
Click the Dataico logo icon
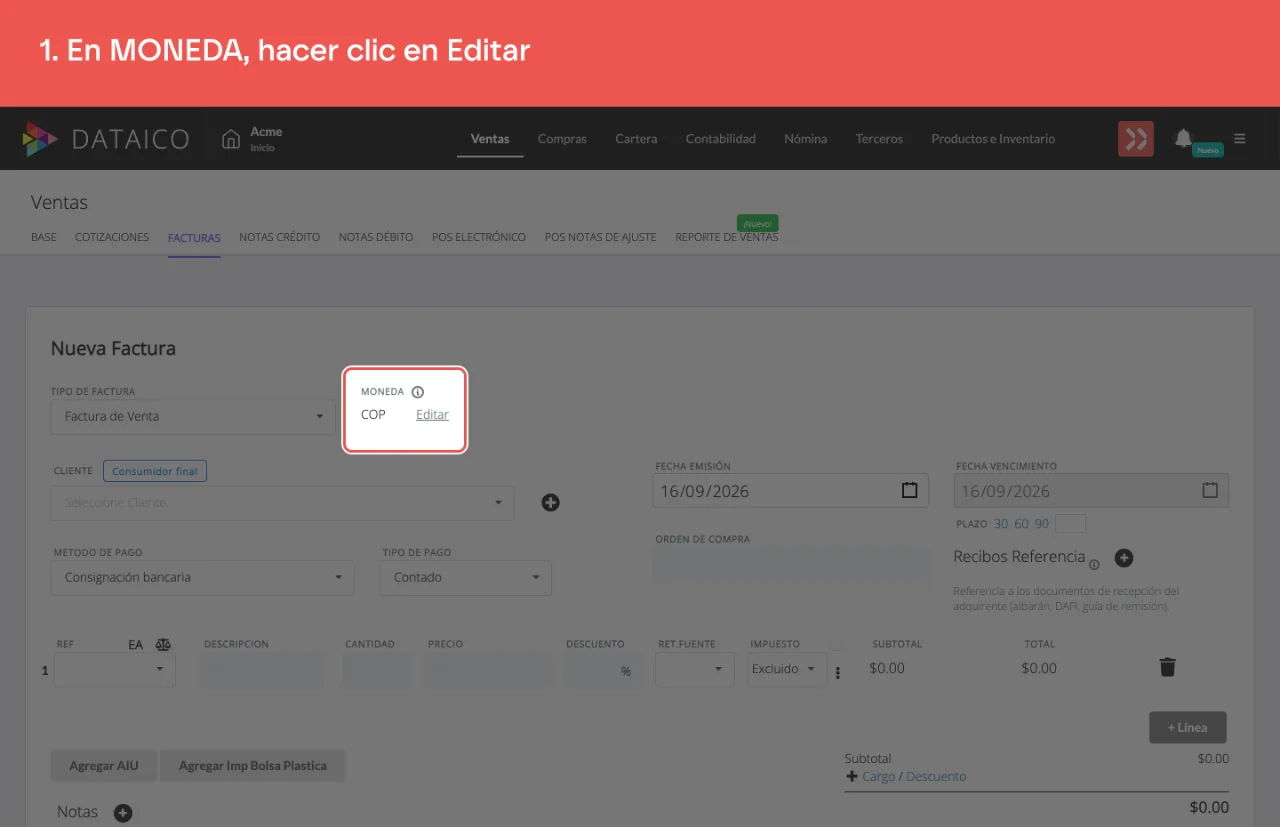click(x=41, y=139)
